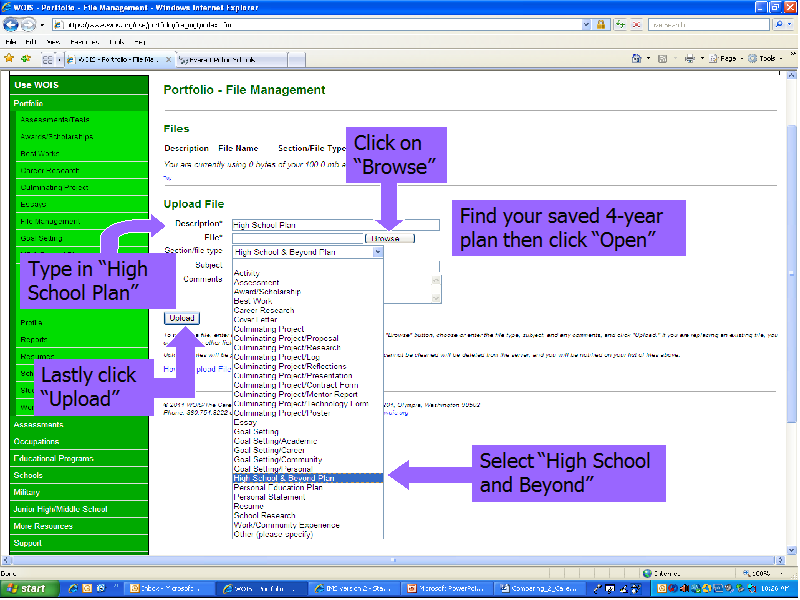
Task: Open Favorites Center star icon
Action: coord(9,59)
